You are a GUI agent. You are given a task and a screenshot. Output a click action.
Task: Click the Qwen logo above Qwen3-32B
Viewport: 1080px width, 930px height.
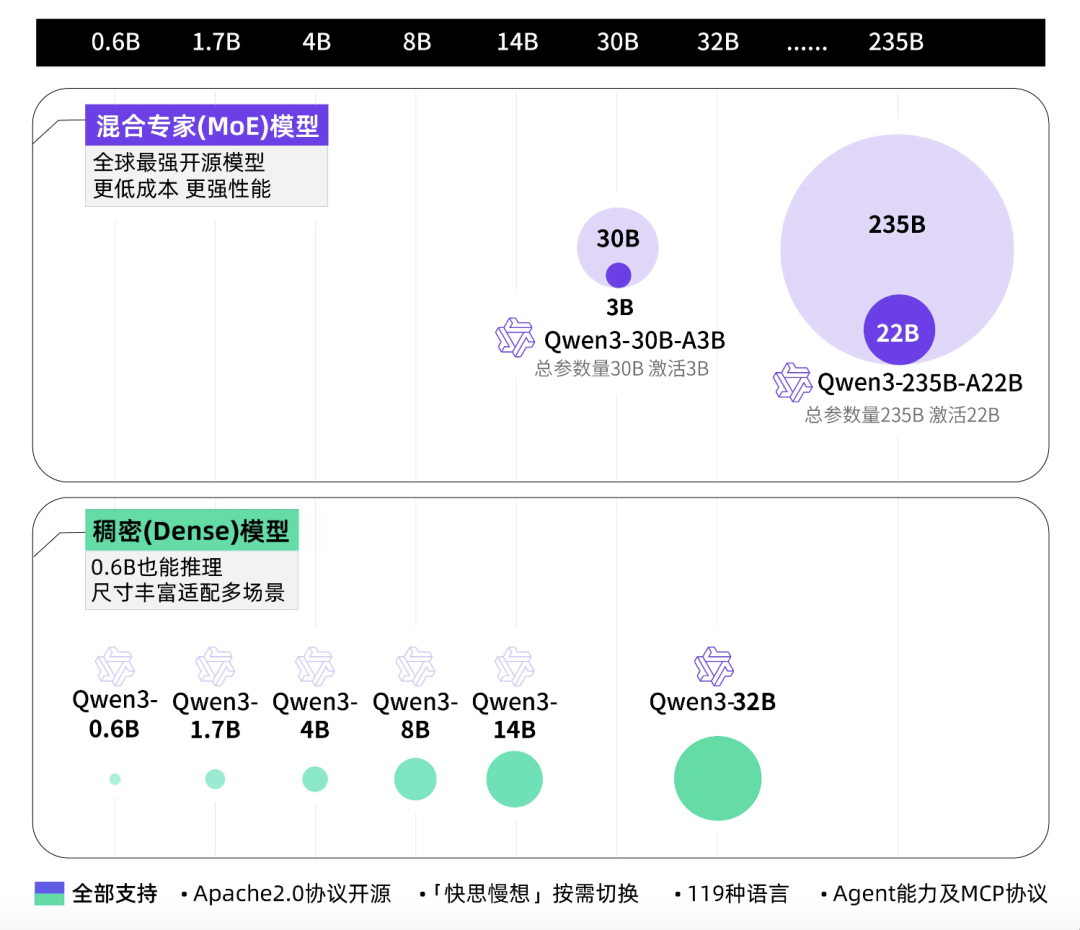click(714, 666)
